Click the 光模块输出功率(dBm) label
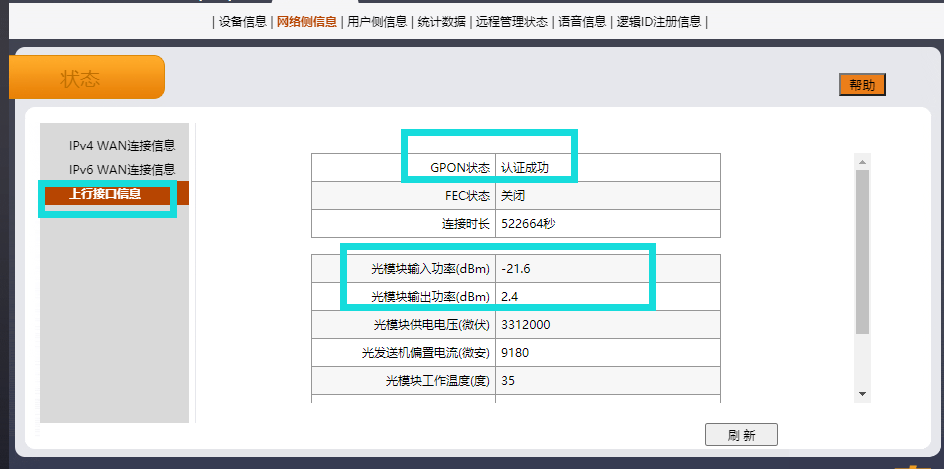 pos(430,296)
